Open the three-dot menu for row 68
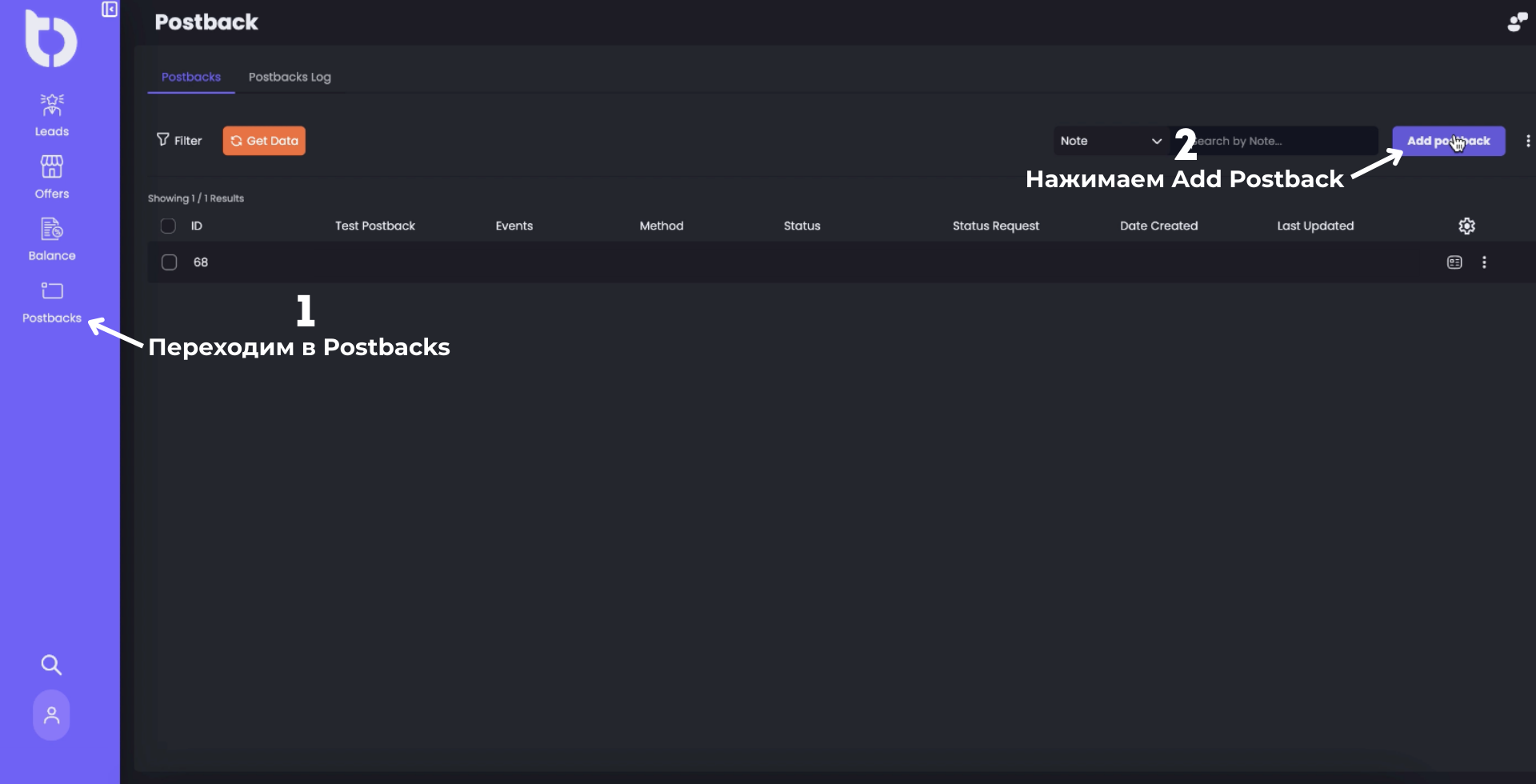Image resolution: width=1536 pixels, height=784 pixels. tap(1484, 262)
